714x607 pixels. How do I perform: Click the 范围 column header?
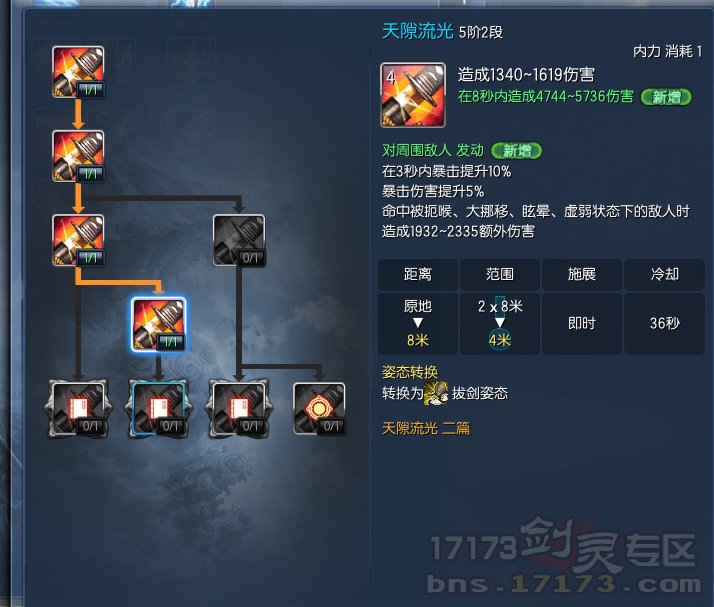(500, 274)
